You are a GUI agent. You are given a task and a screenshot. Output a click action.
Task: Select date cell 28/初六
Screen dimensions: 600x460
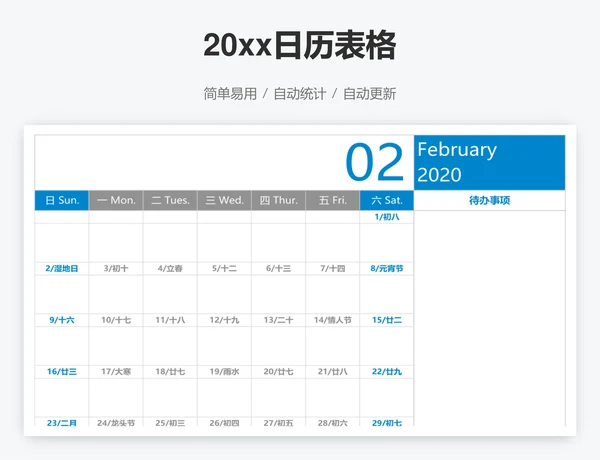[333, 422]
